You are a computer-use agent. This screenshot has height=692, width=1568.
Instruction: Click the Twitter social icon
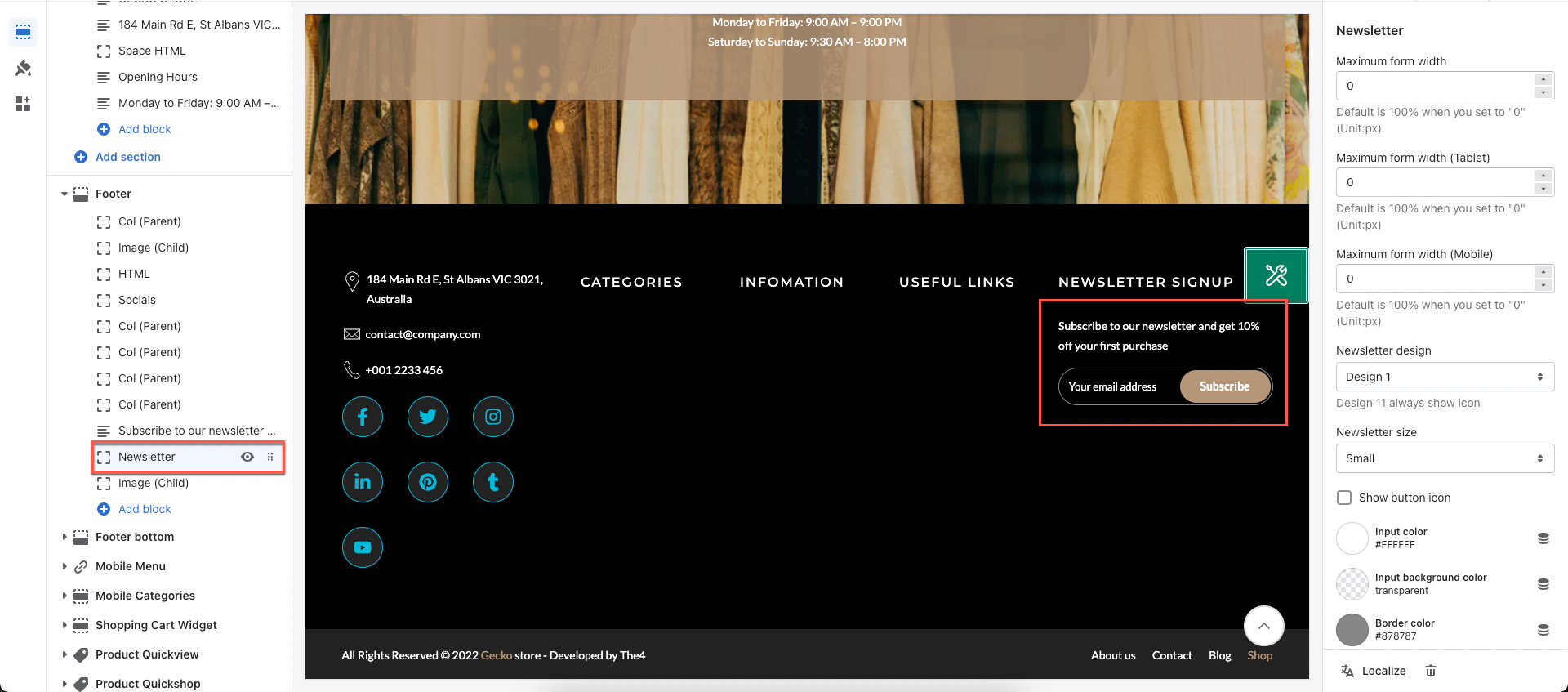[x=428, y=417]
